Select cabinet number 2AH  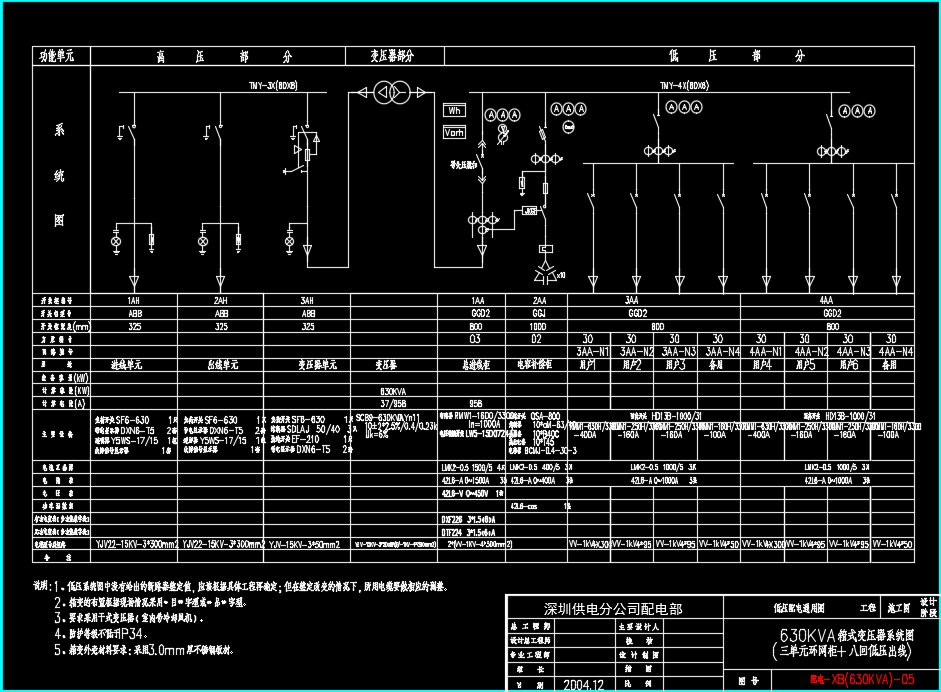(221, 300)
